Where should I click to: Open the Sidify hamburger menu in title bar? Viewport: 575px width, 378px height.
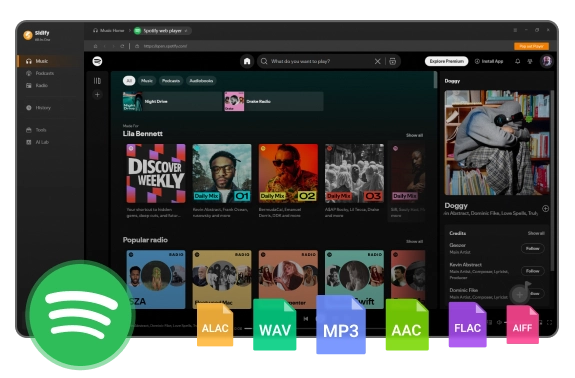click(x=515, y=30)
